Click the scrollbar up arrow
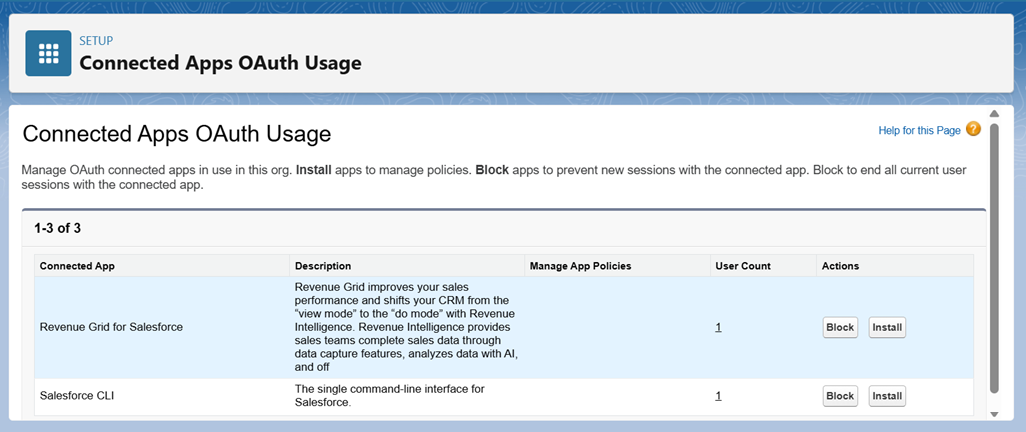Viewport: 1026px width, 432px height. click(994, 114)
